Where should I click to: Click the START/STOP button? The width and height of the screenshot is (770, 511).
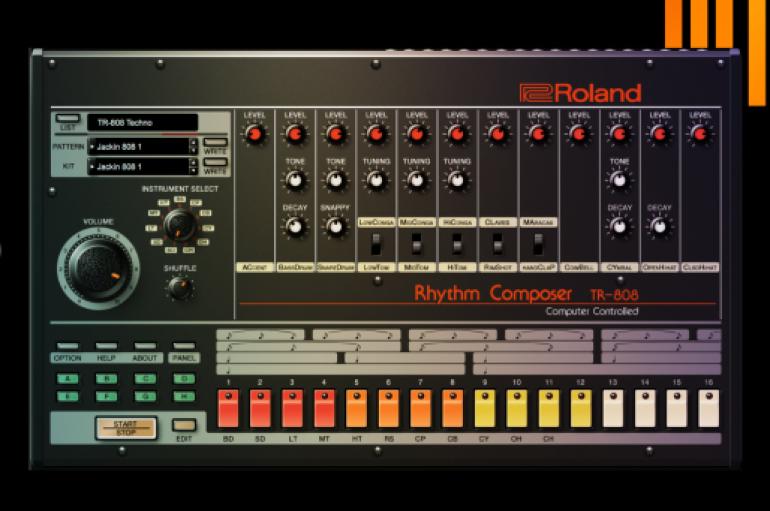pos(126,428)
